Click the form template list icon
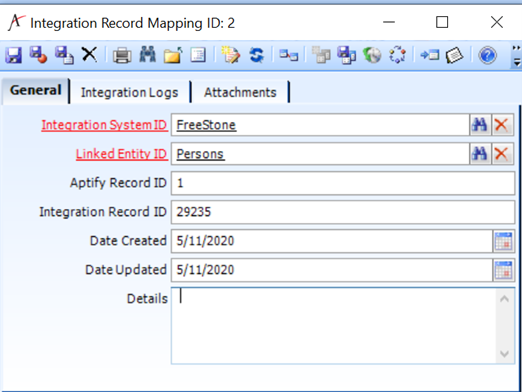The width and height of the screenshot is (522, 392). (198, 55)
